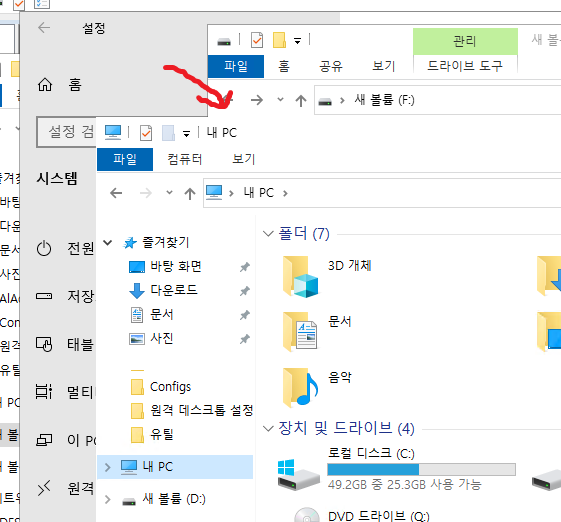Expand 새 볼륨 (D:) in navigation tree
The height and width of the screenshot is (522, 561).
tap(107, 499)
